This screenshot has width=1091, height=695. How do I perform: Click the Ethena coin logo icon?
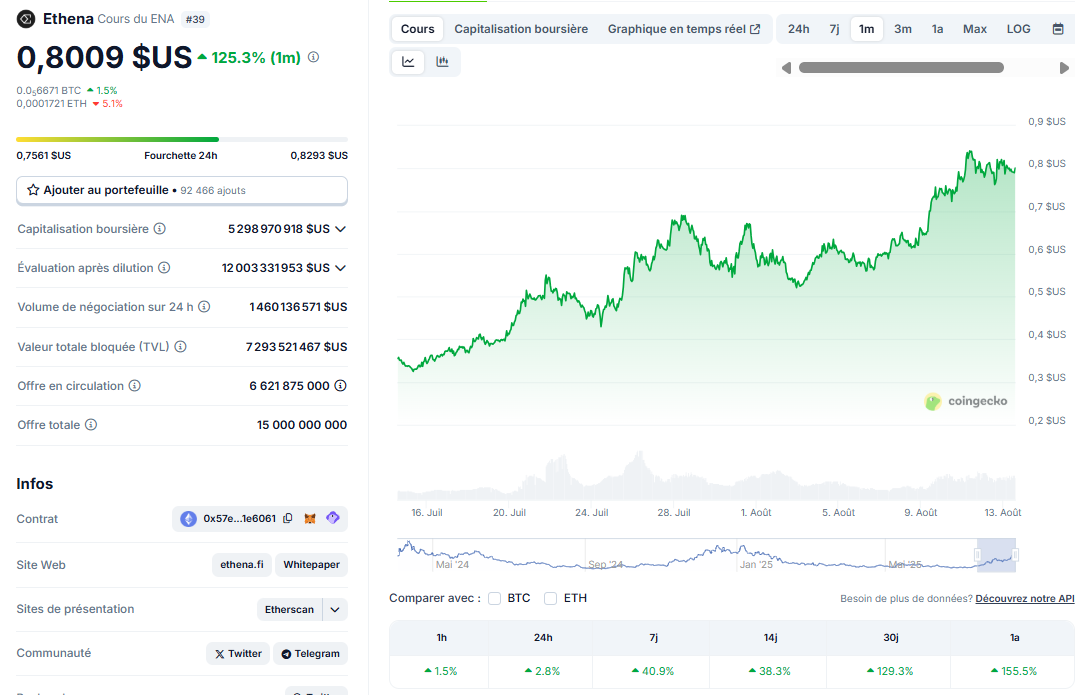(x=26, y=19)
